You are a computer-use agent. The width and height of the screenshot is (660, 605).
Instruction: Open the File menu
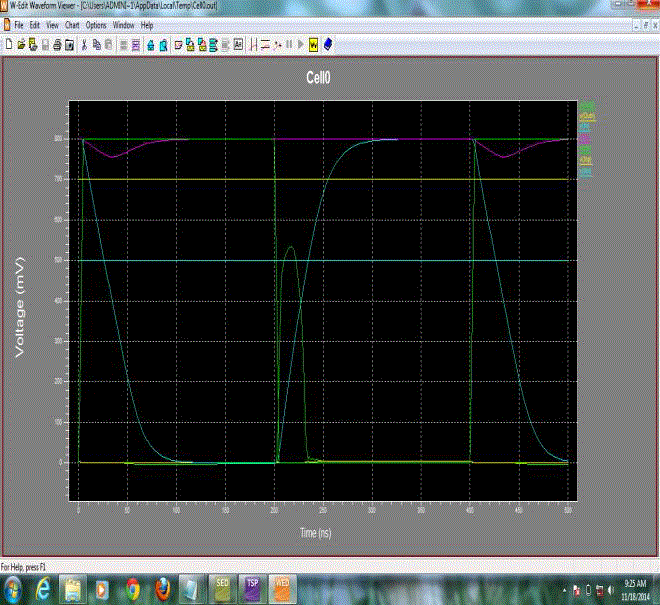[19, 24]
